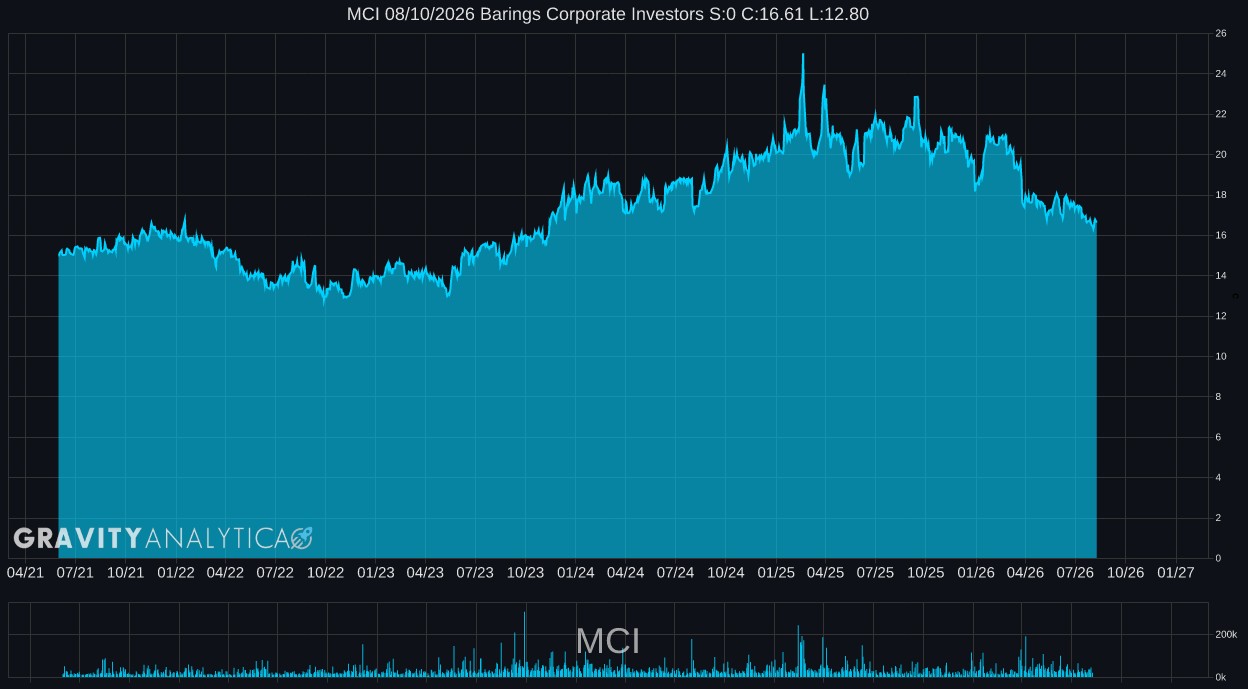Click the tallest volume bar in late 2023
1248x689 pixels.
[x=525, y=644]
